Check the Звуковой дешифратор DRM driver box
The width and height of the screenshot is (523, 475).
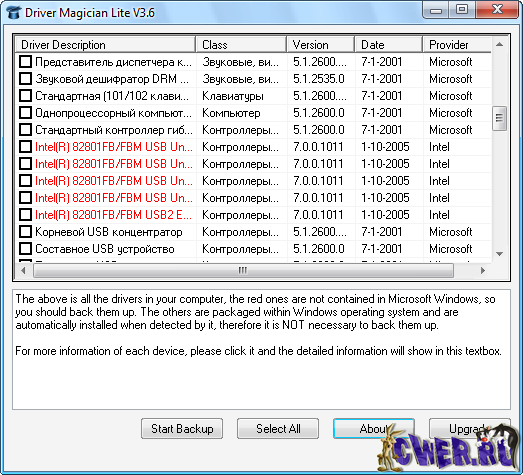25,79
